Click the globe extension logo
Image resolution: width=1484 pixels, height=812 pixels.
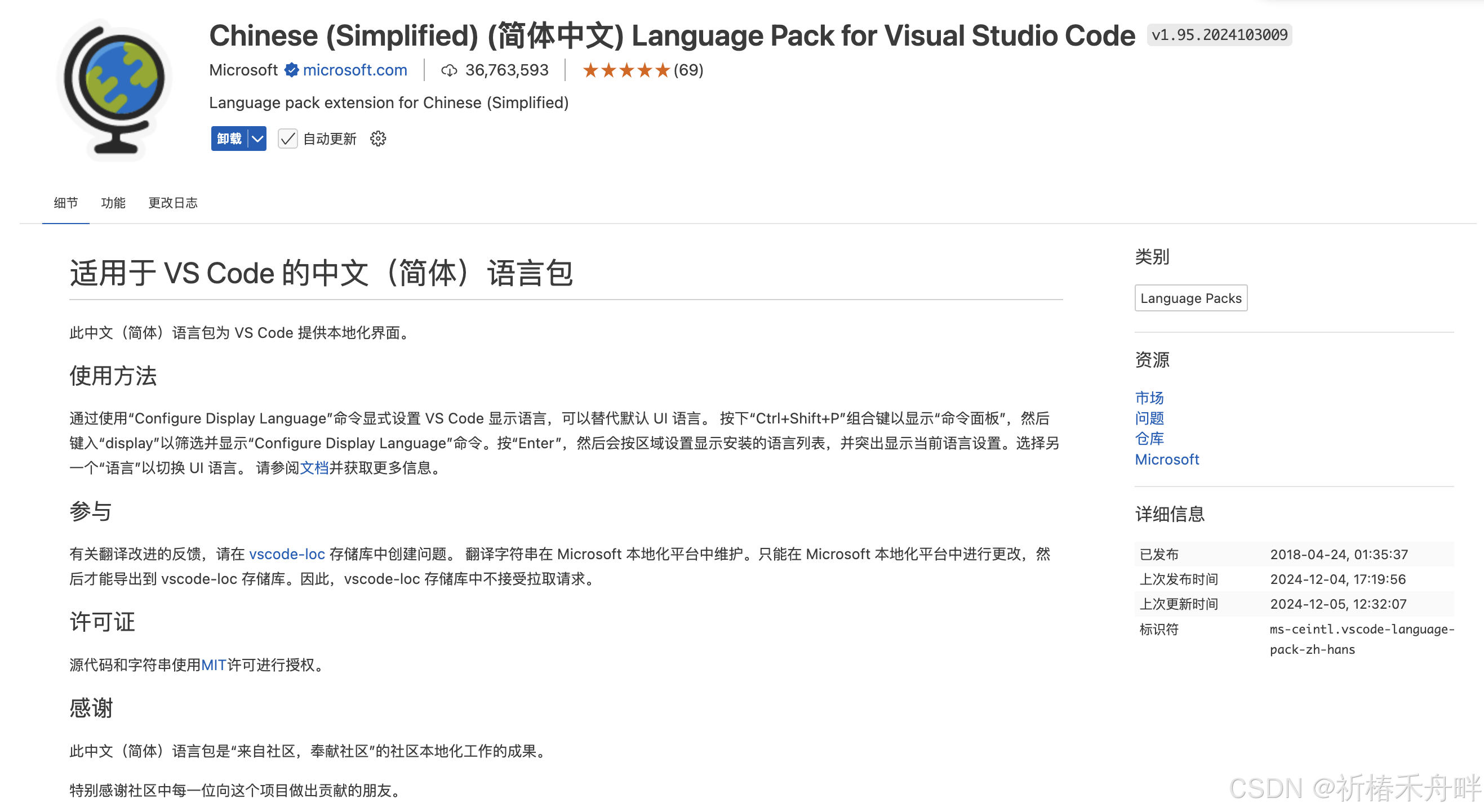(x=115, y=90)
